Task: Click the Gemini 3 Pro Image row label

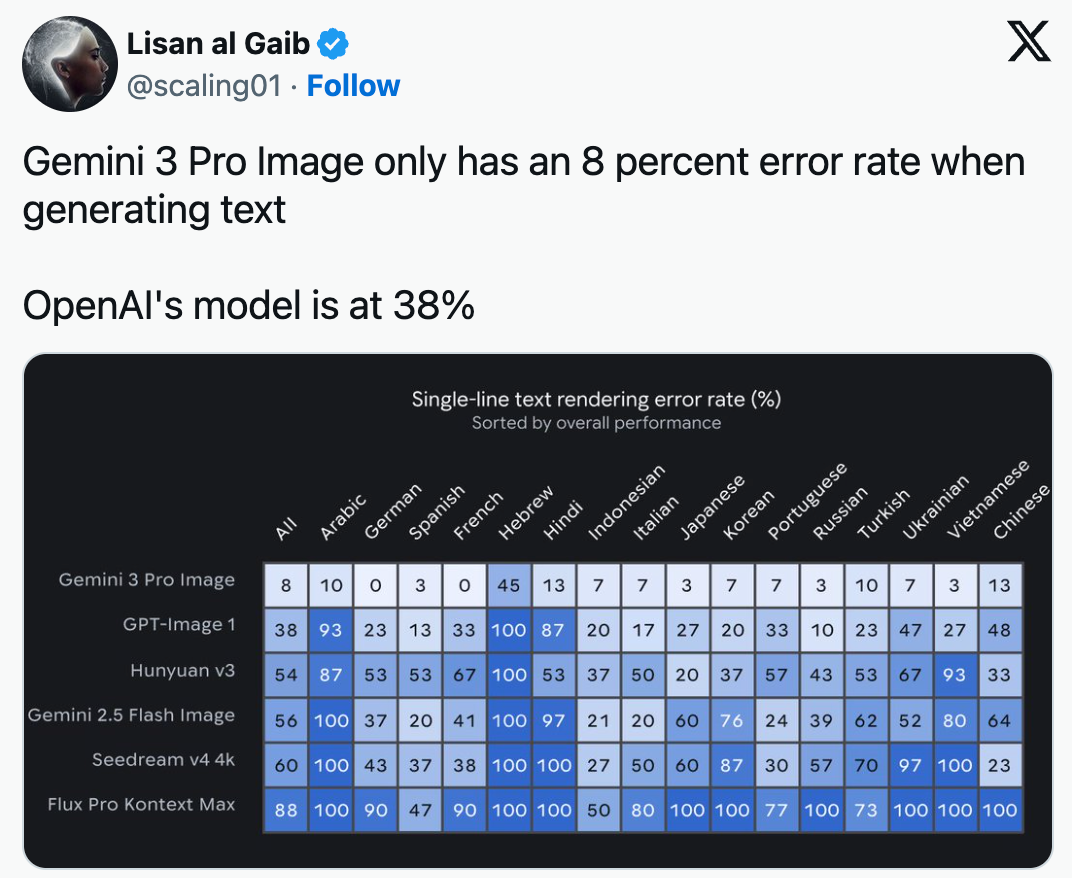Action: click(147, 580)
